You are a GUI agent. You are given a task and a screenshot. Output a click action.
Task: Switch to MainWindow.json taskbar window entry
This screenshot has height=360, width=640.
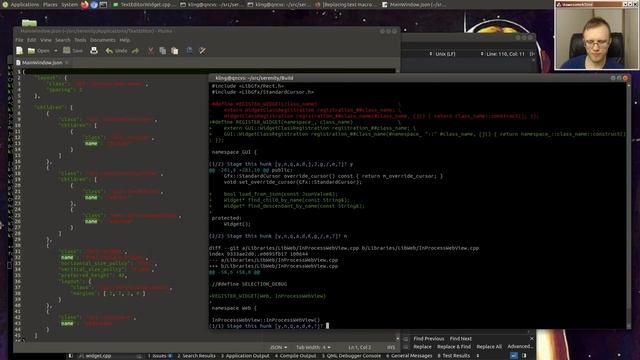coord(414,4)
